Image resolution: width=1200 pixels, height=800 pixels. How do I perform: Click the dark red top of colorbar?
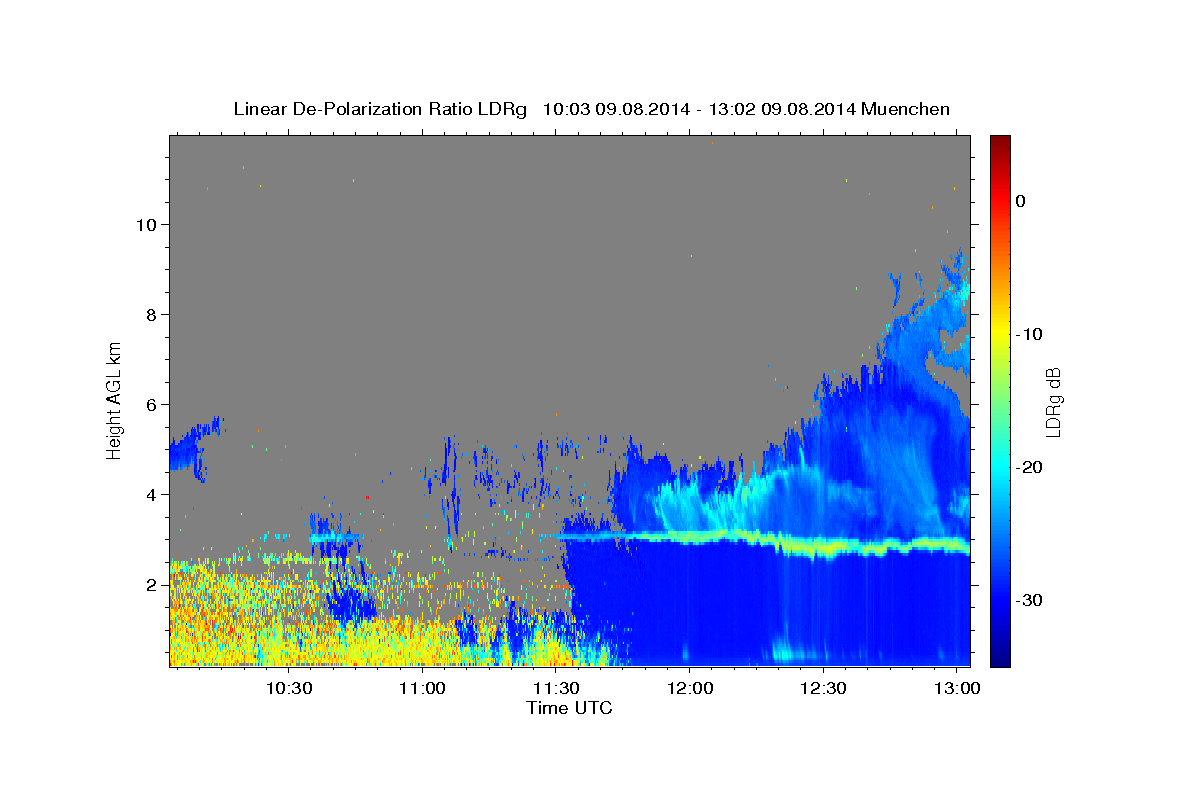pyautogui.click(x=1000, y=145)
